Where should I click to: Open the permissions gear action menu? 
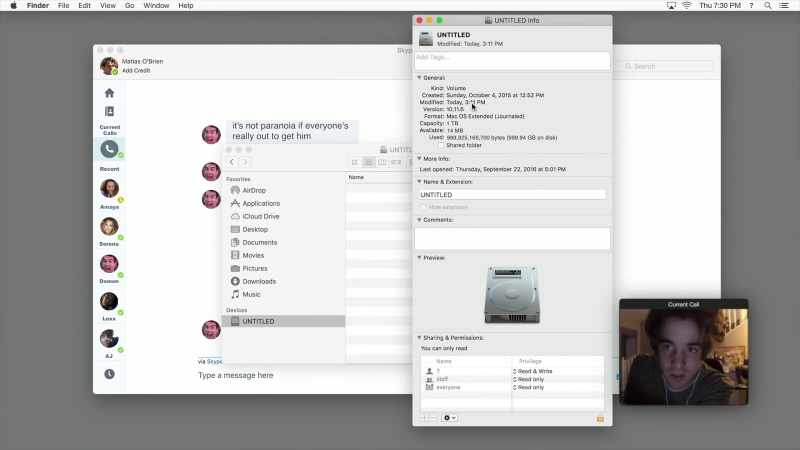pos(449,418)
